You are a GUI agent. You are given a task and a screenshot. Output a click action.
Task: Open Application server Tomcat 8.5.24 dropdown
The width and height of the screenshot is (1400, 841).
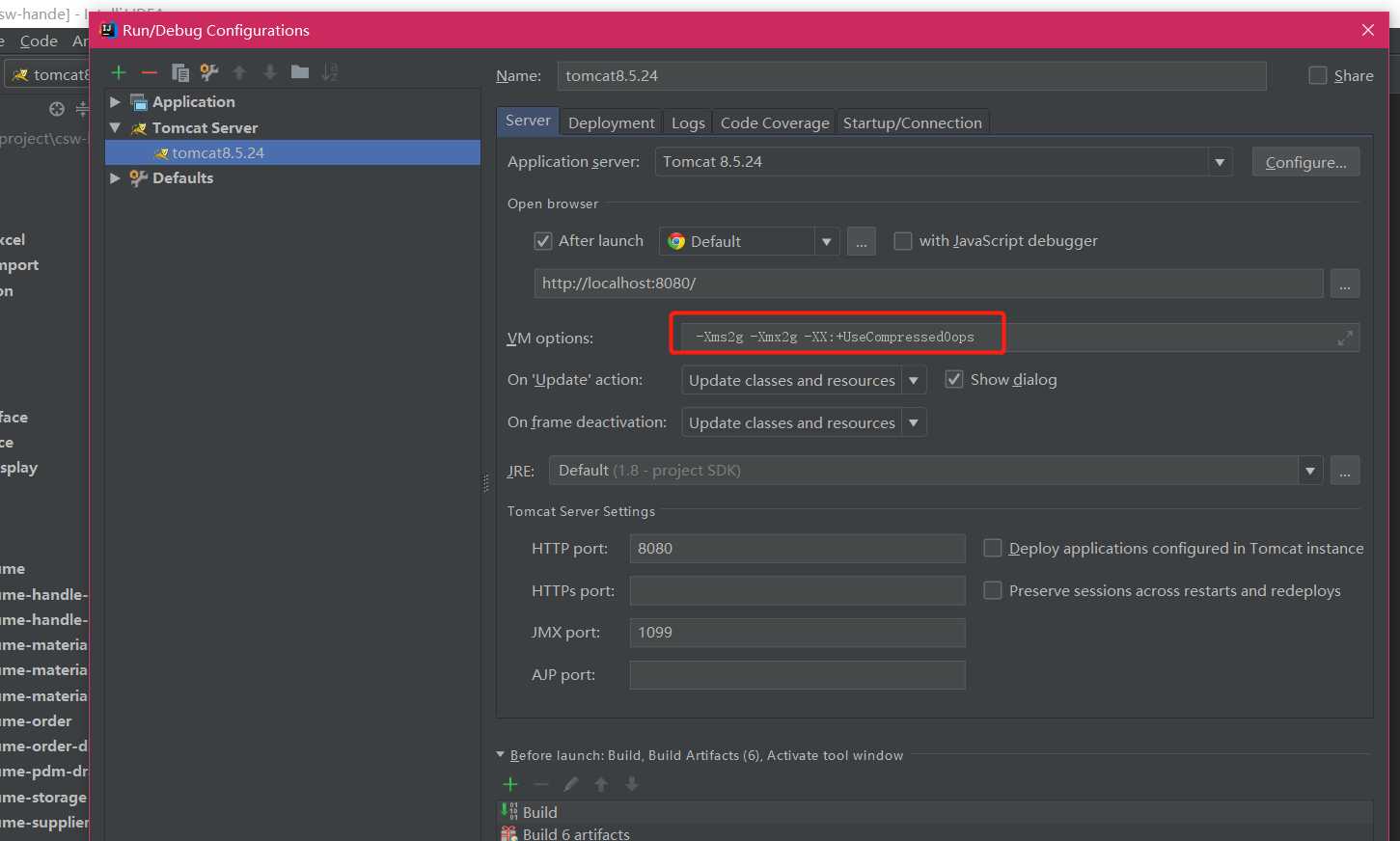point(1220,162)
